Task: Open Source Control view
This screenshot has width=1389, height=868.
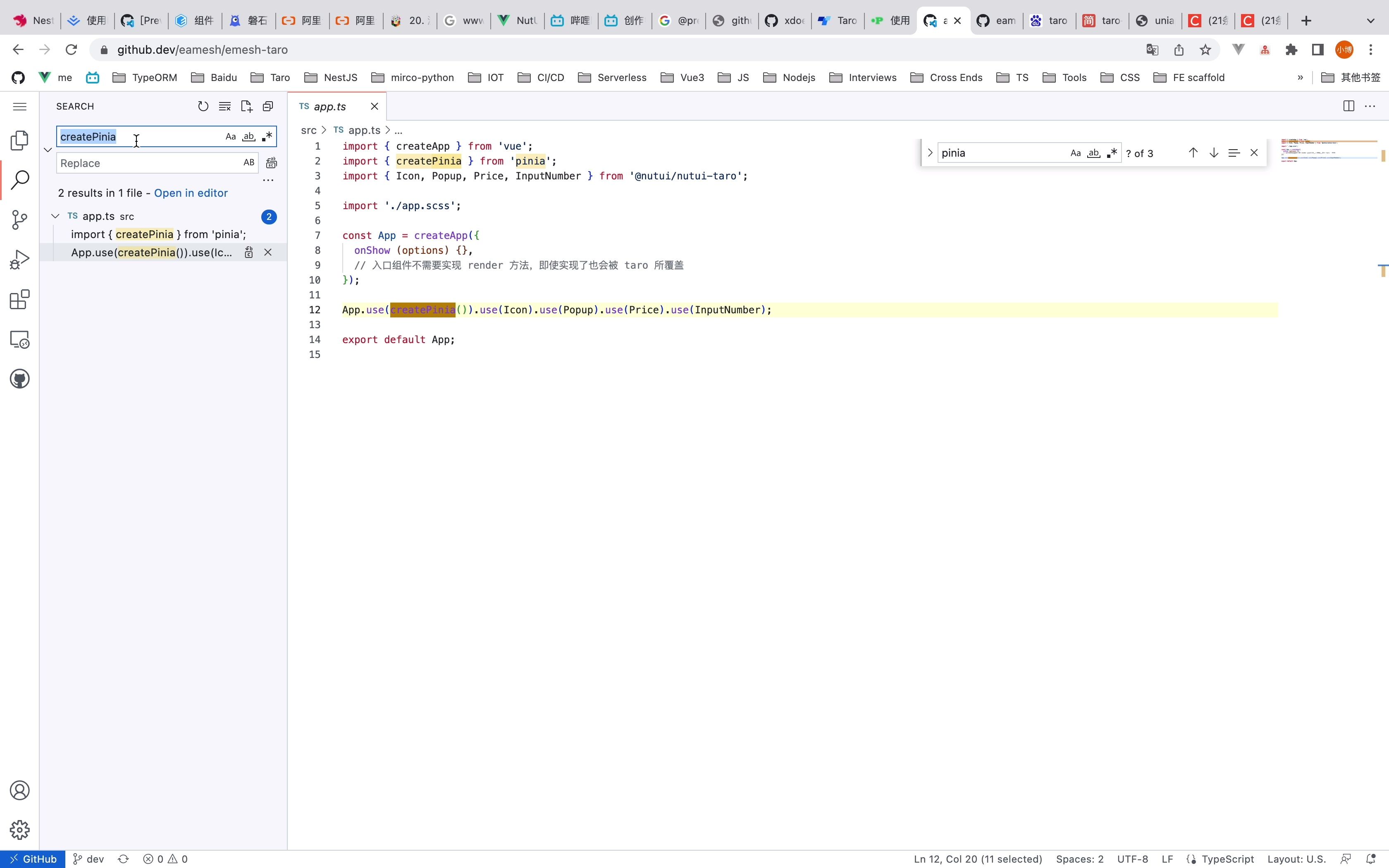Action: point(19,219)
